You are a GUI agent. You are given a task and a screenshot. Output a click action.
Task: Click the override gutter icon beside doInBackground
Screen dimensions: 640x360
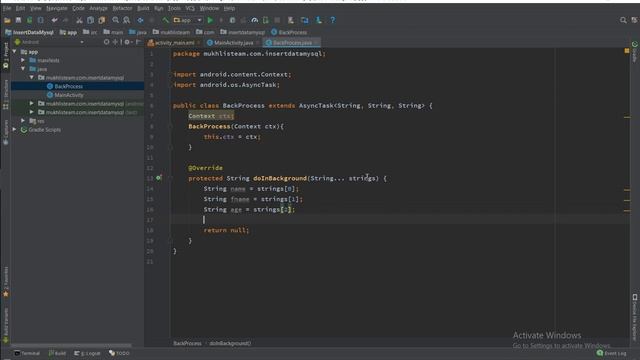click(159, 178)
